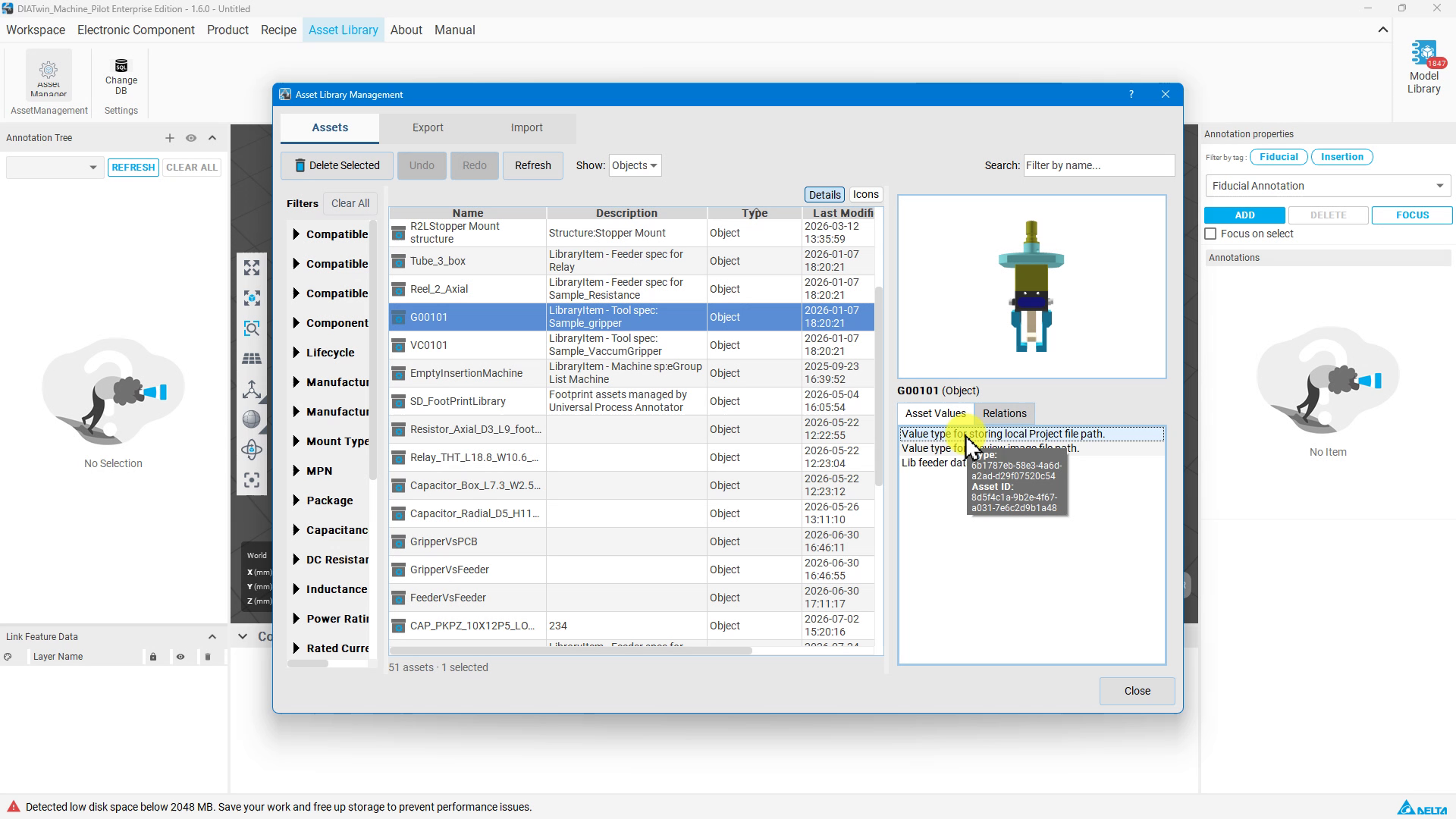
Task: Switch to the Export tab
Action: click(428, 128)
